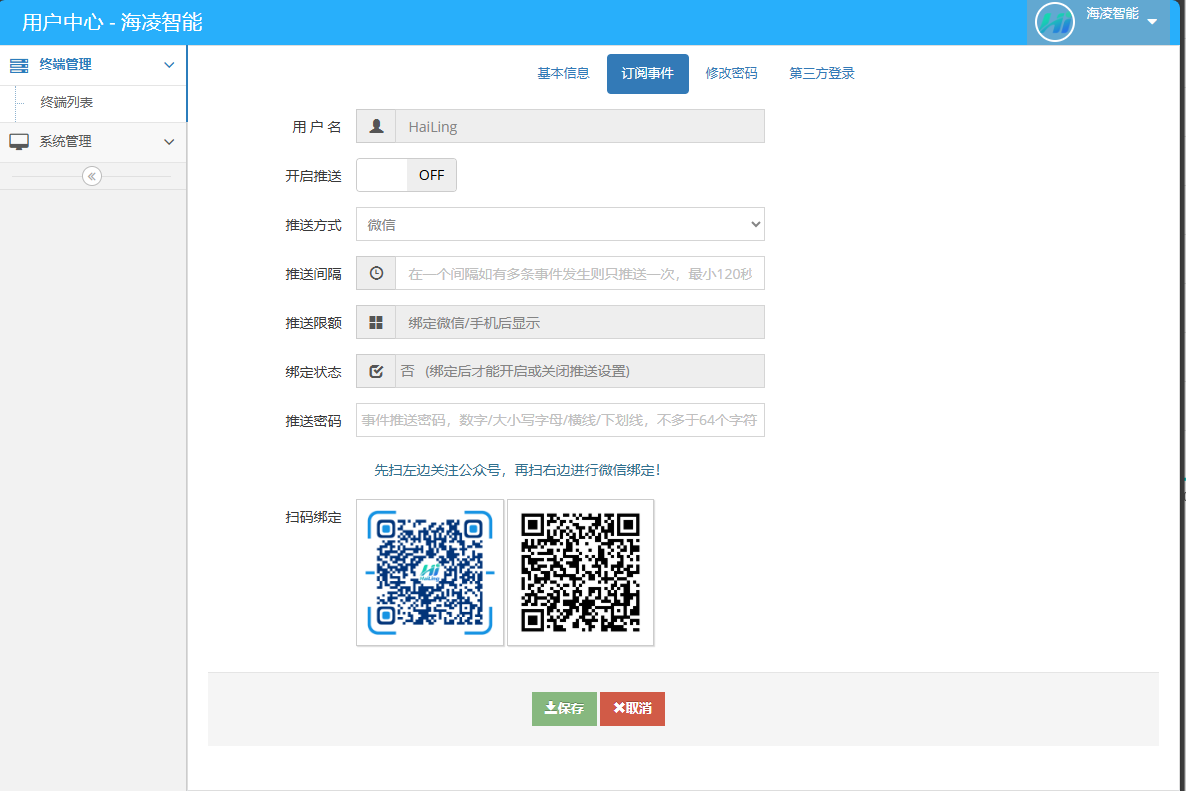Open the 修改密码 tab
Viewport: 1186px width, 791px height.
point(731,73)
